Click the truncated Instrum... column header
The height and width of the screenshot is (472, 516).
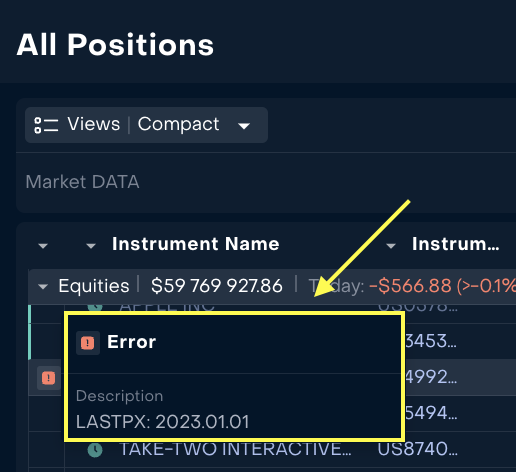[456, 244]
